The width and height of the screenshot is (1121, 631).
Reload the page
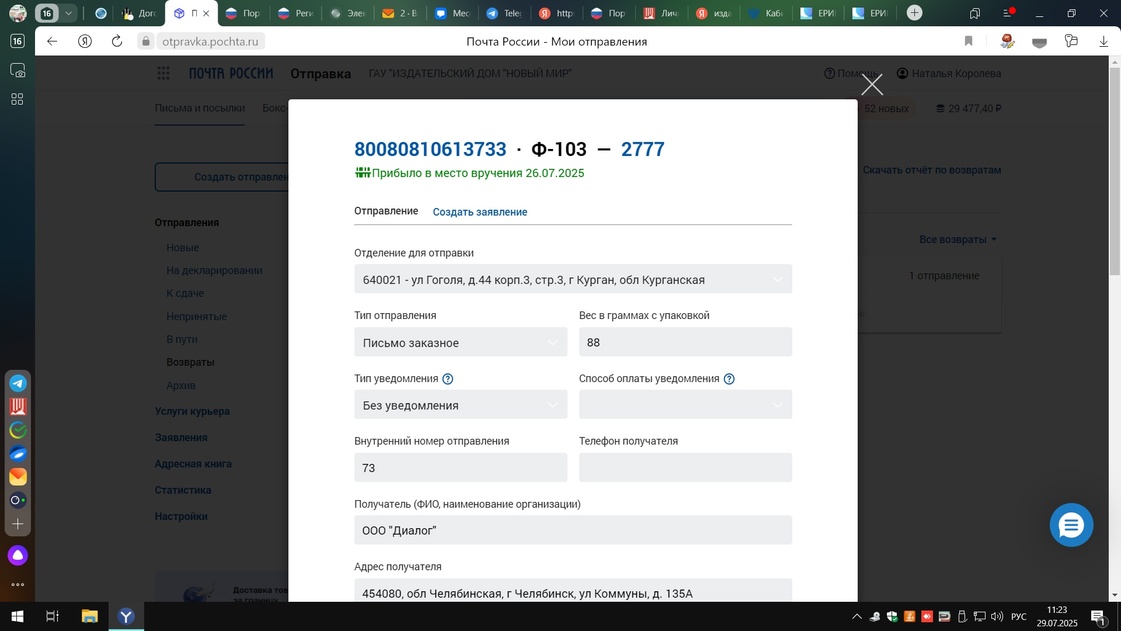click(117, 41)
